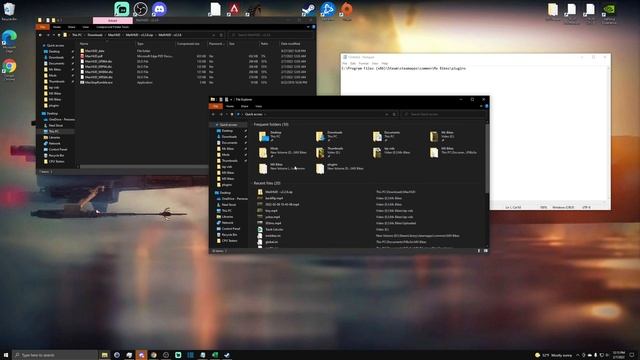Viewport: 640px width, 360px height.
Task: Collapse the Recent files section
Action: pos(251,183)
